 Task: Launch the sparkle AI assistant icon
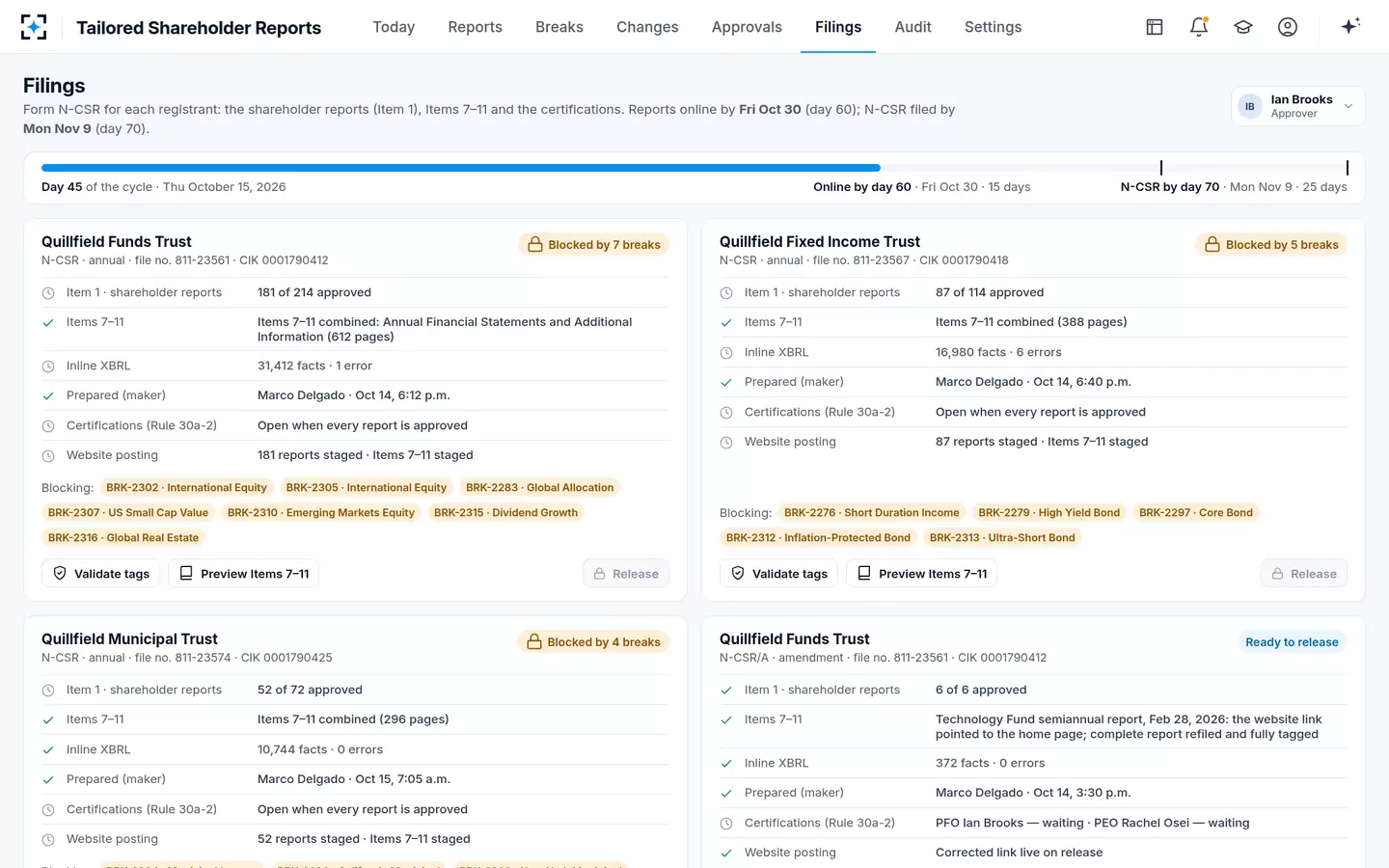click(1350, 26)
